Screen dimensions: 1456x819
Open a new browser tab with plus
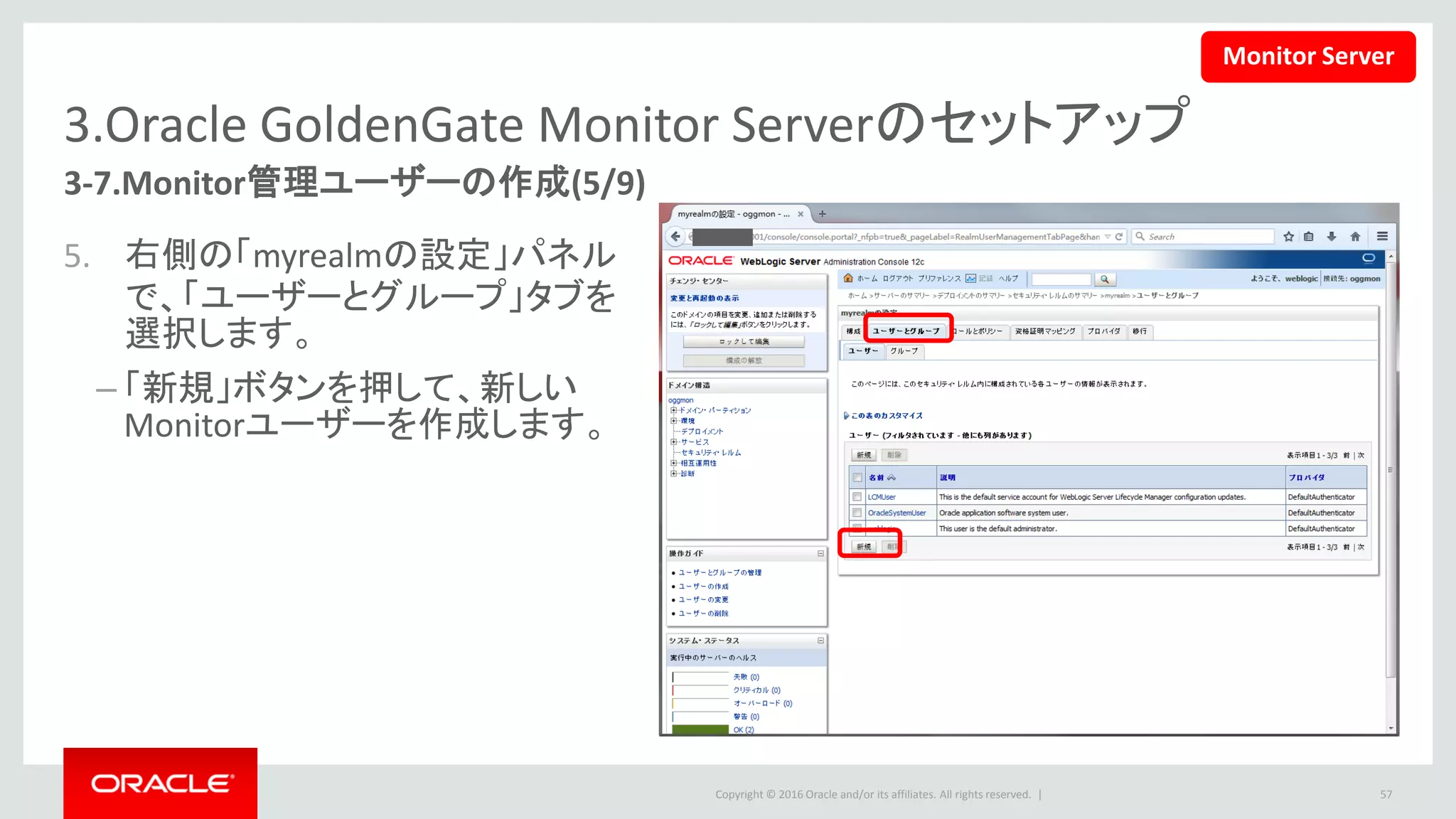pyautogui.click(x=823, y=213)
